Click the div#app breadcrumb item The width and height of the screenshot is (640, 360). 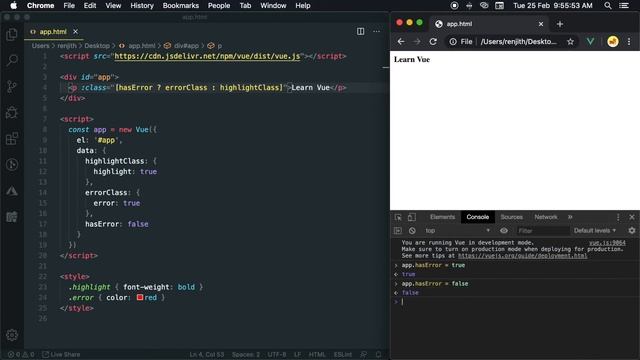pyautogui.click(x=186, y=46)
